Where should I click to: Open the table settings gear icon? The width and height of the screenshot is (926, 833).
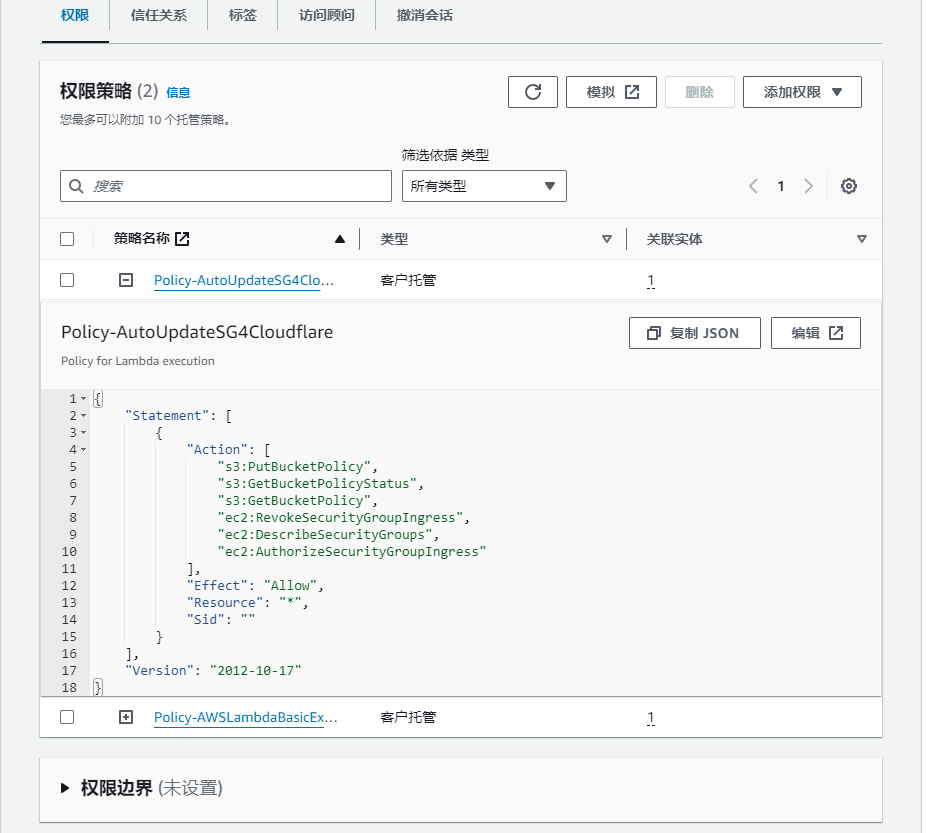[849, 186]
